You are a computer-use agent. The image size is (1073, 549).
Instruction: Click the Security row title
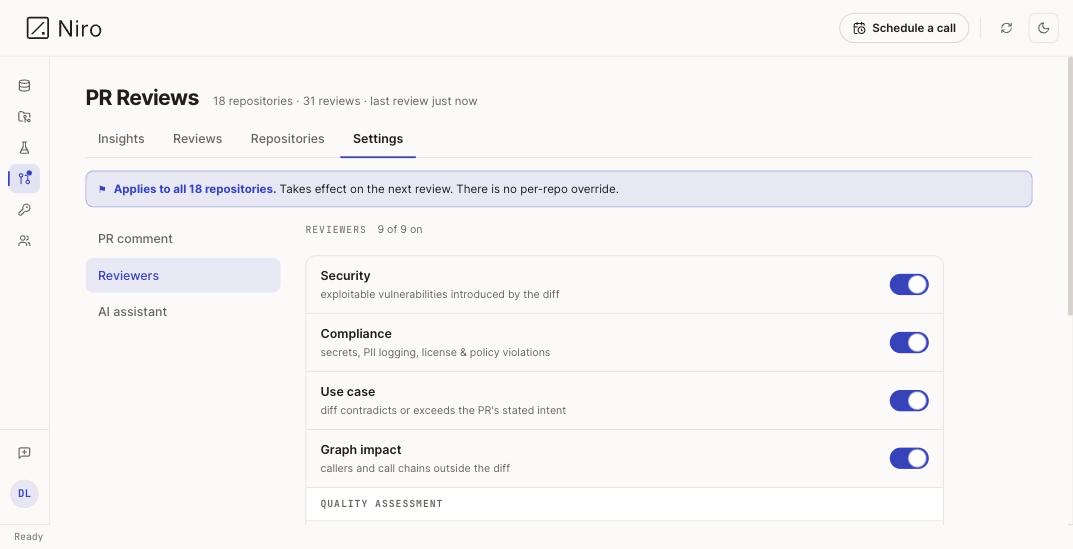345,276
